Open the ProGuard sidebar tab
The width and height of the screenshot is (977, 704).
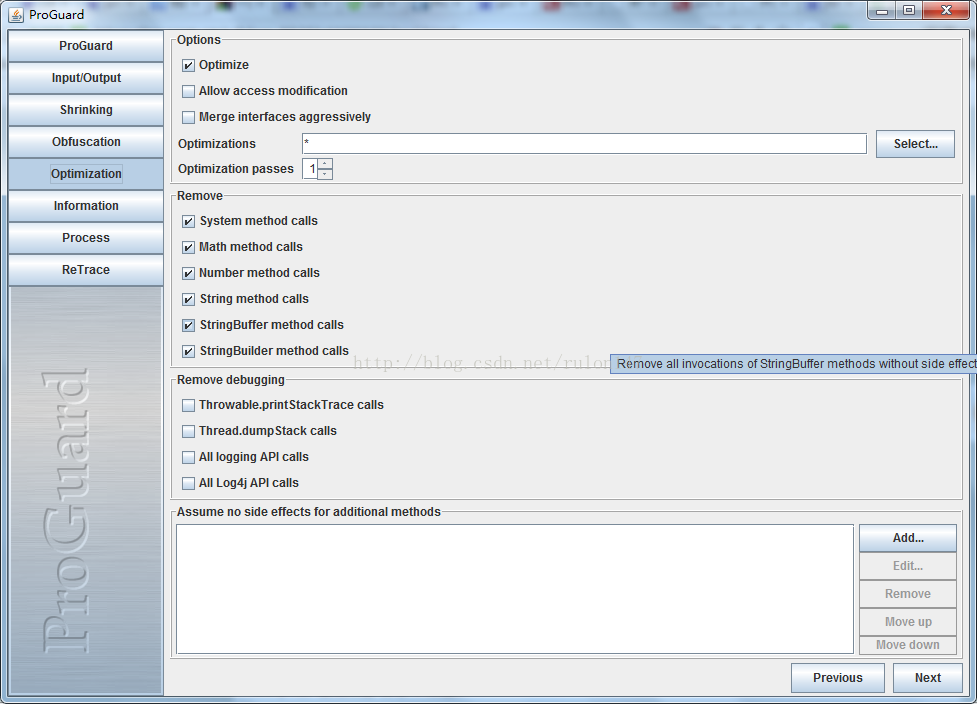86,46
